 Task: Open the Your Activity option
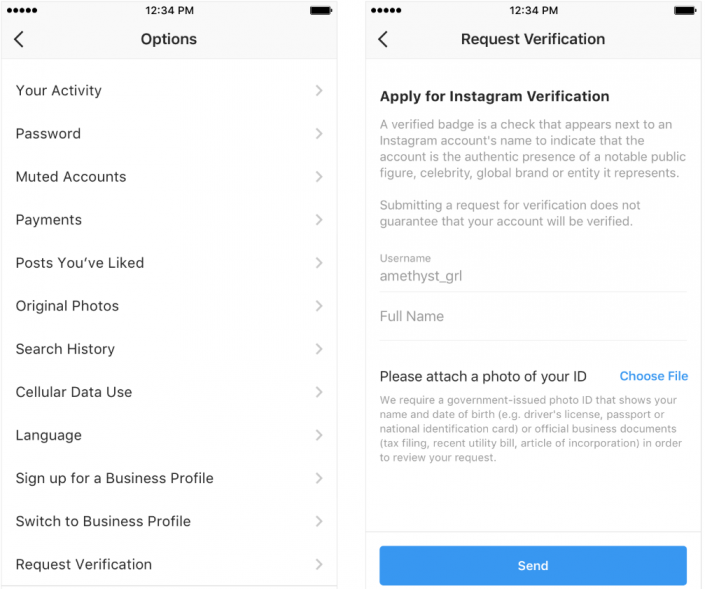point(59,90)
